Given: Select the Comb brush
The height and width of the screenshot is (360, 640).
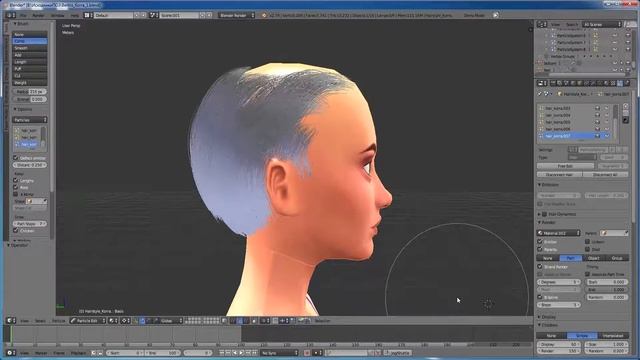Looking at the screenshot, I should 29,41.
